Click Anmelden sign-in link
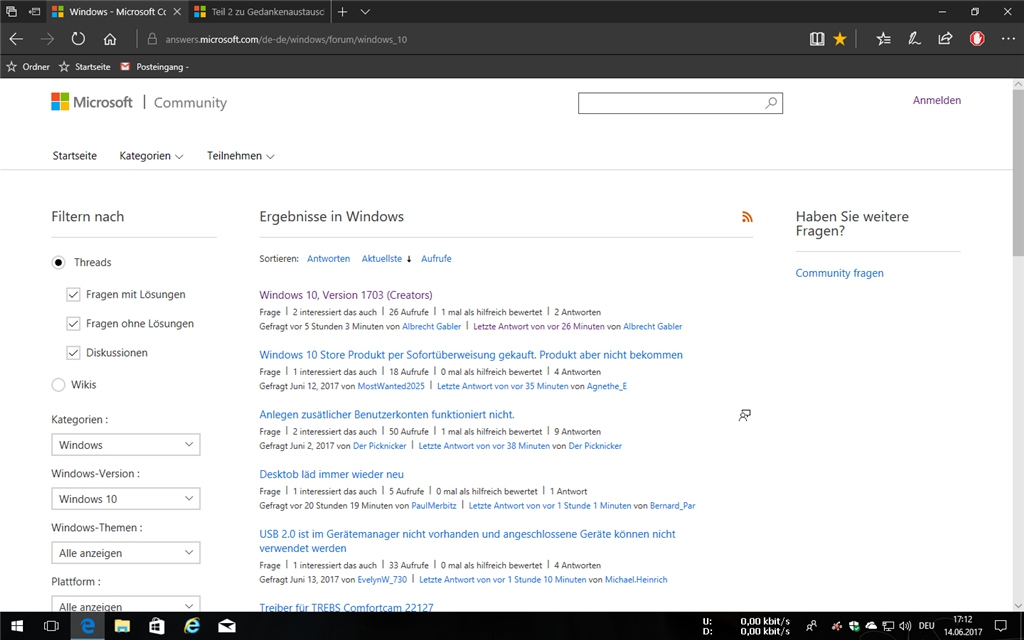Viewport: 1024px width, 640px height. pos(936,100)
